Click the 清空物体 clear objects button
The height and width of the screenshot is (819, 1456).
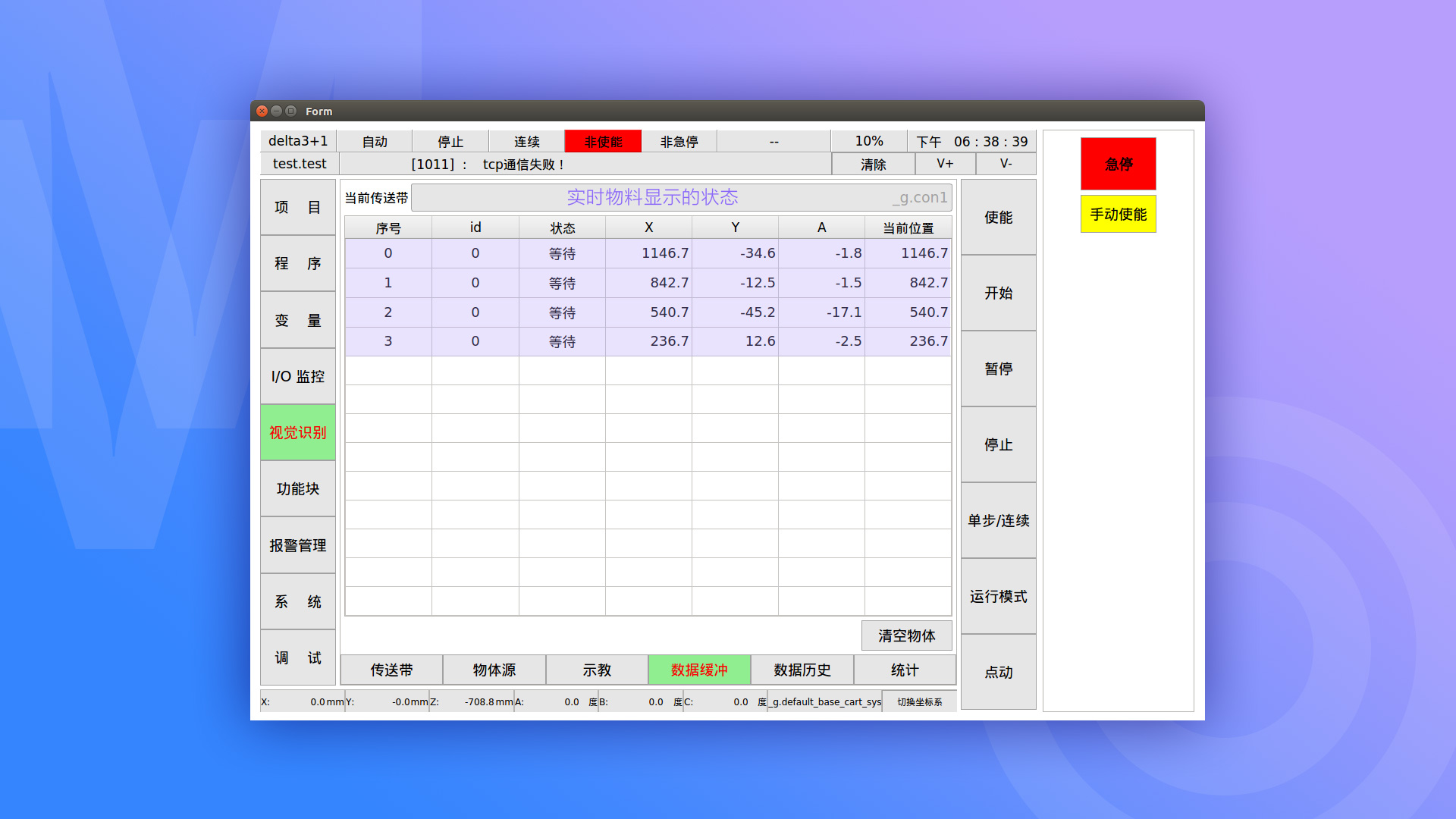click(x=906, y=636)
